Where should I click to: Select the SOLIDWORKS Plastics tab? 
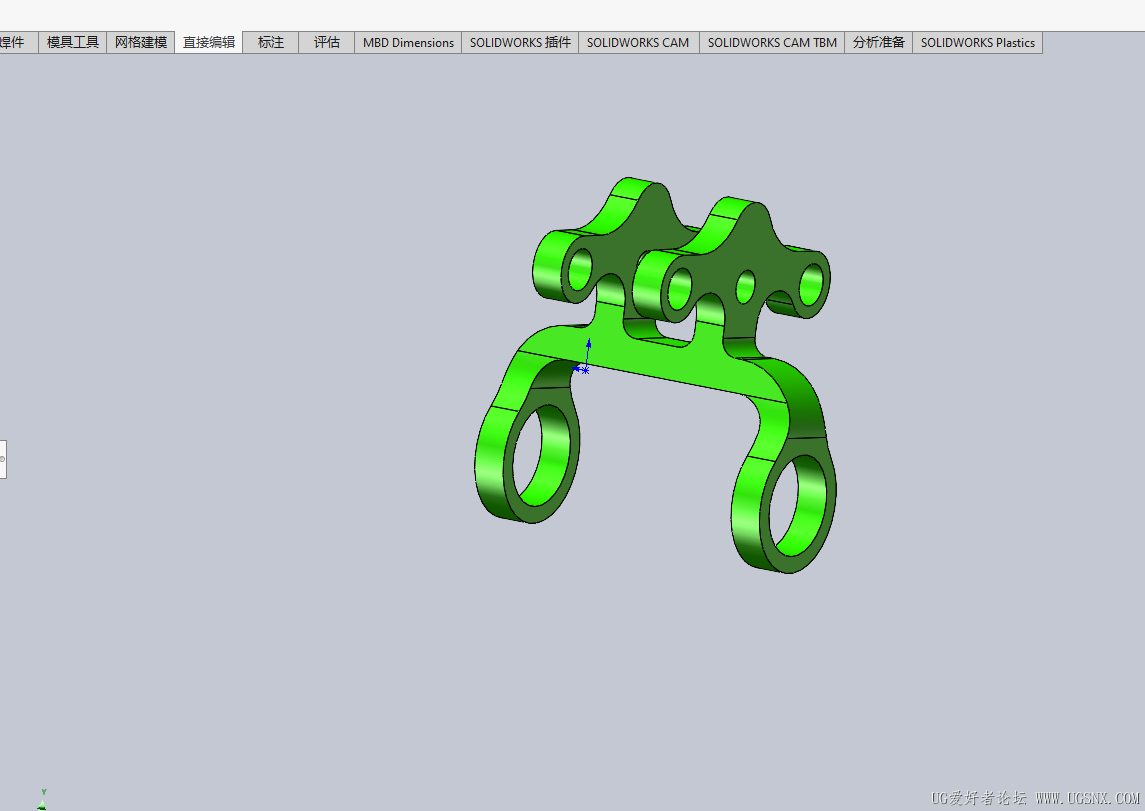[978, 42]
